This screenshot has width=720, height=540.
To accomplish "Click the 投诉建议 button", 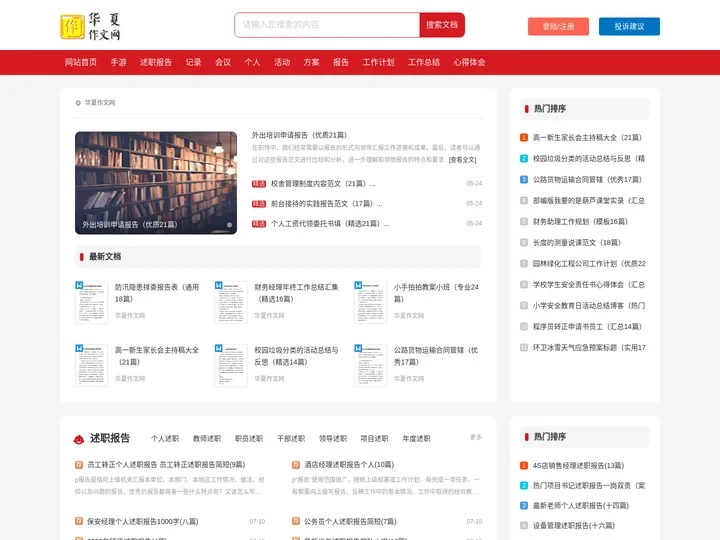I will tap(629, 27).
